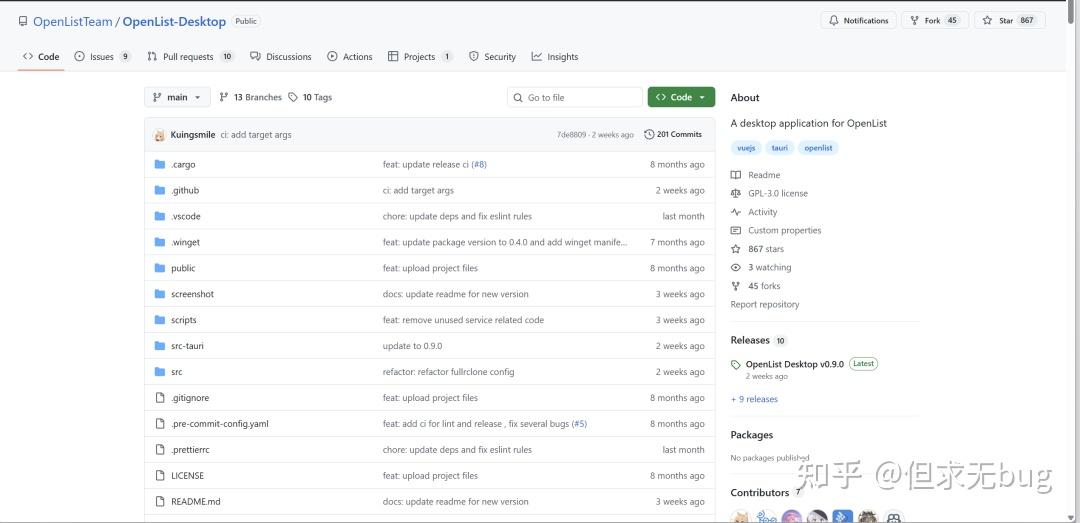
Task: Click commit message 'update to 0.9.0'
Action: point(413,346)
